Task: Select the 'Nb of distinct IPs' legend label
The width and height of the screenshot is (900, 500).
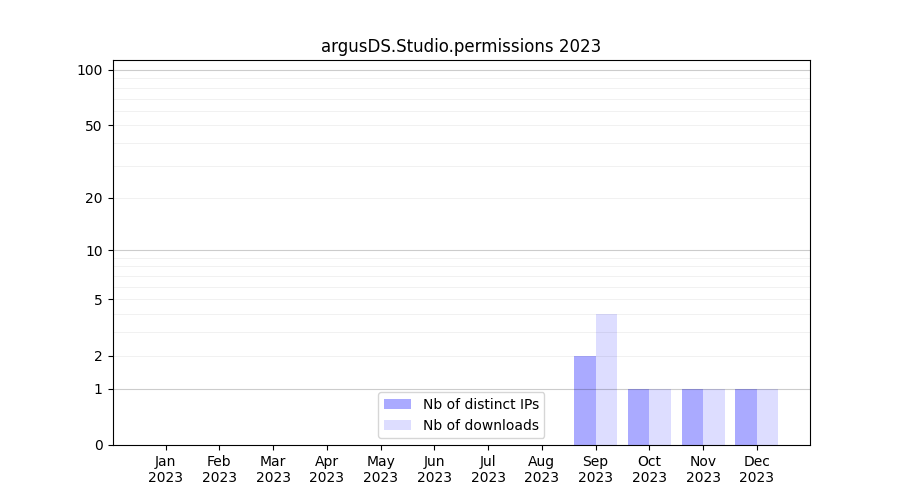Action: point(480,404)
